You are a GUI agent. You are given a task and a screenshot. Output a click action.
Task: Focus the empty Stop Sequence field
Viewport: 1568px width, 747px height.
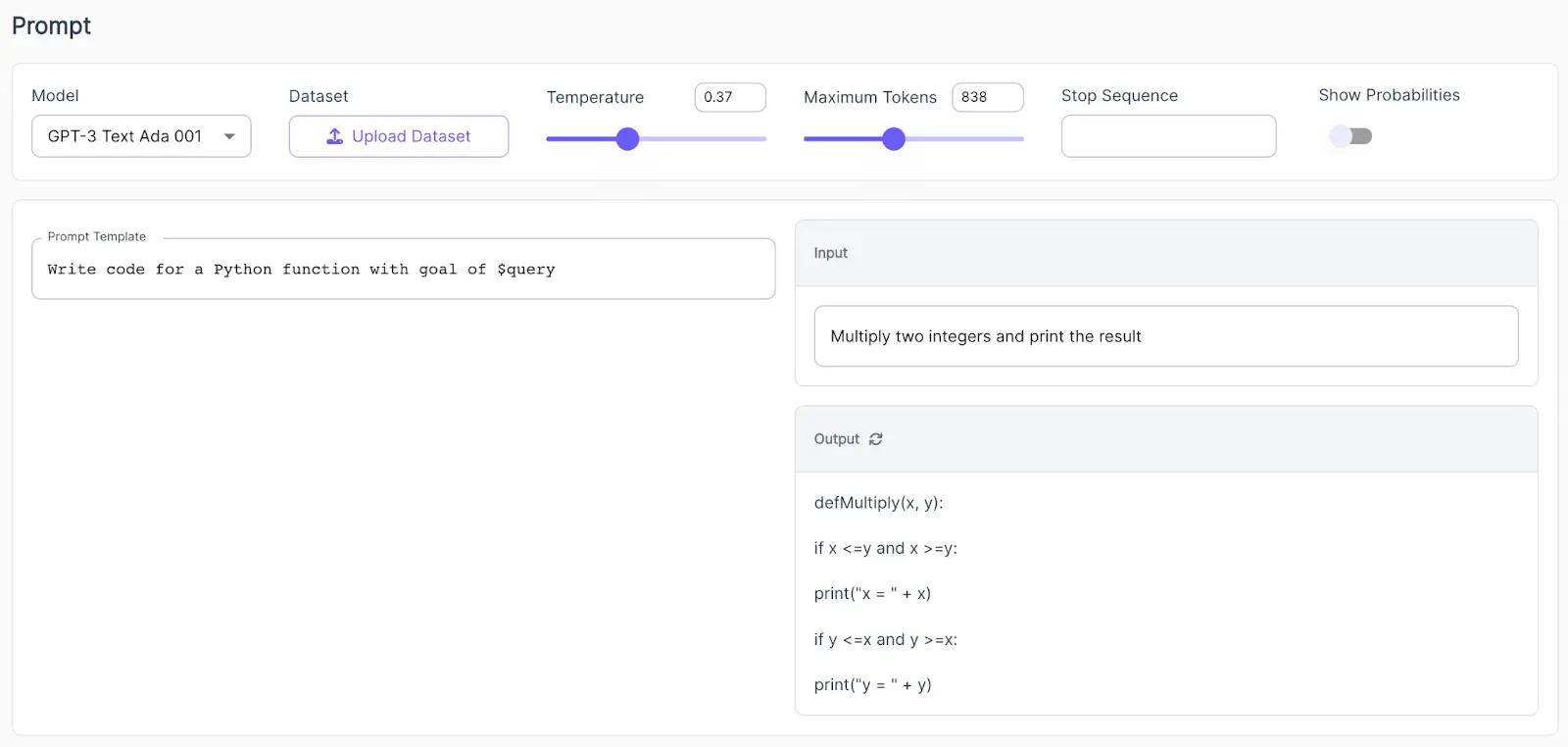pos(1168,136)
